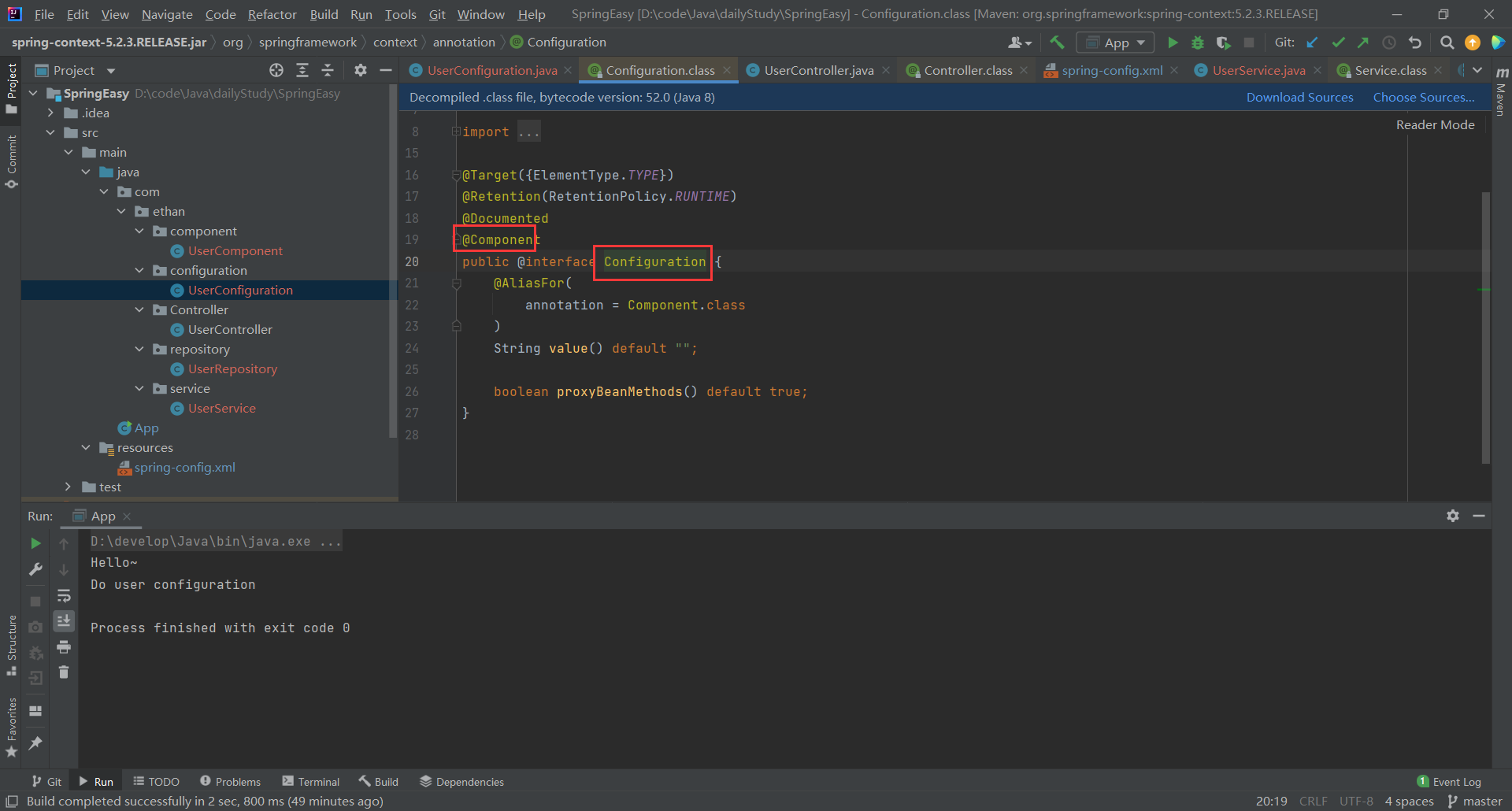The height and width of the screenshot is (811, 1512).
Task: Click the Project panel vertical scrollbar
Action: [x=393, y=260]
